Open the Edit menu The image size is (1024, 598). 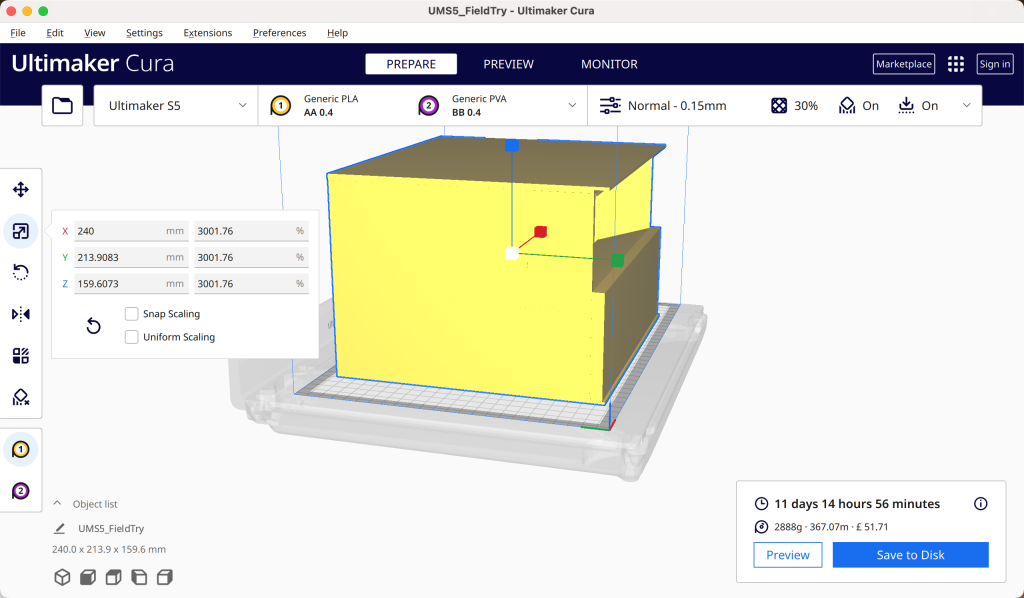55,33
